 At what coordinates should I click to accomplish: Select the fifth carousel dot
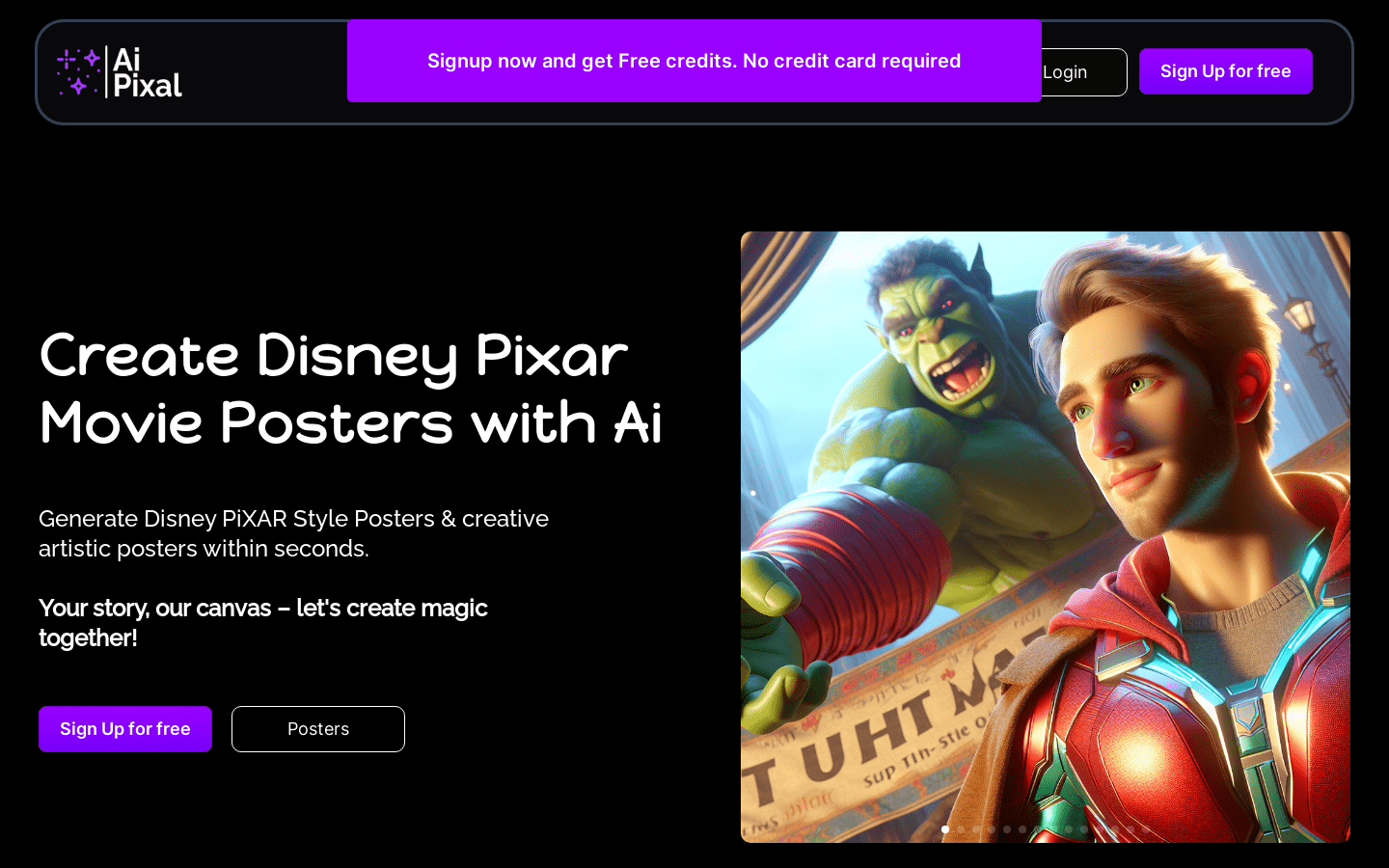[x=1007, y=829]
